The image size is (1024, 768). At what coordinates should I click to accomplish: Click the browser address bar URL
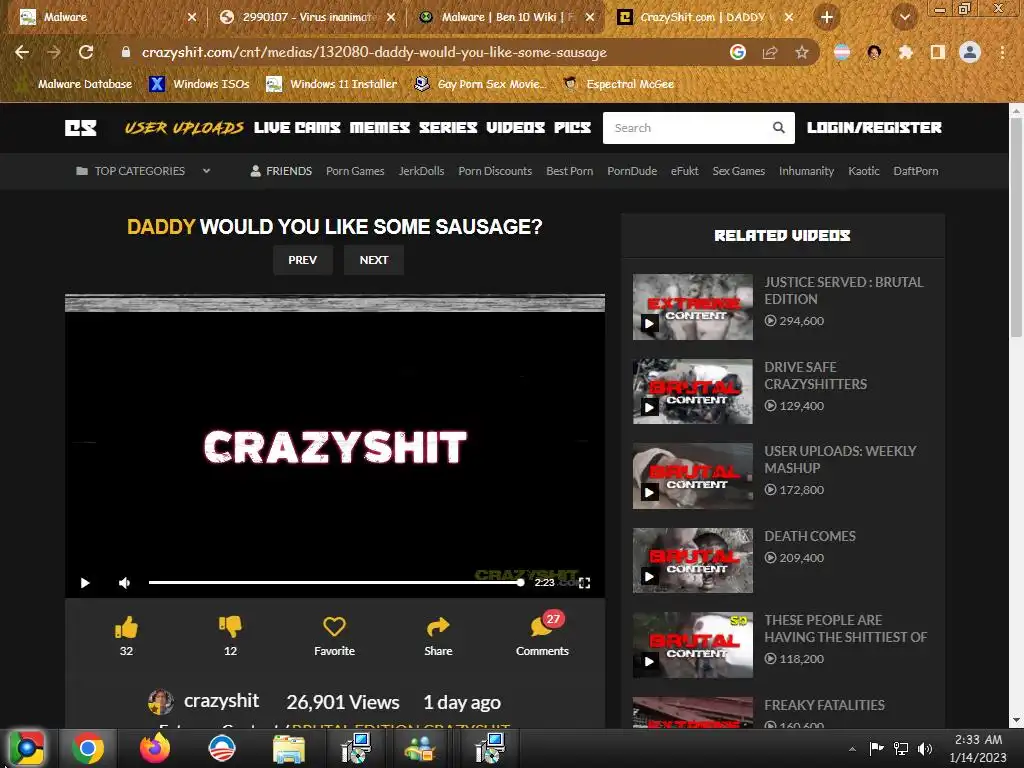tap(374, 52)
